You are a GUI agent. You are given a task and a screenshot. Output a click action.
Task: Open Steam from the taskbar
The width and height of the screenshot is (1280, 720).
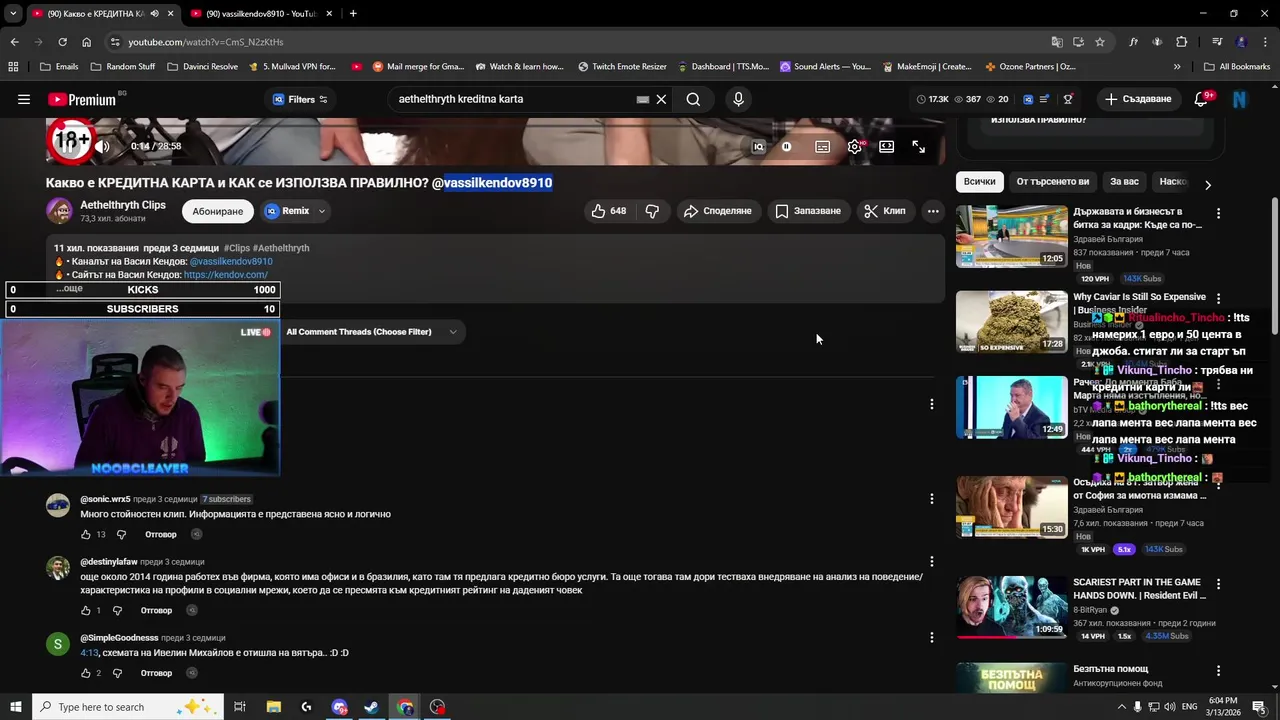click(371, 707)
